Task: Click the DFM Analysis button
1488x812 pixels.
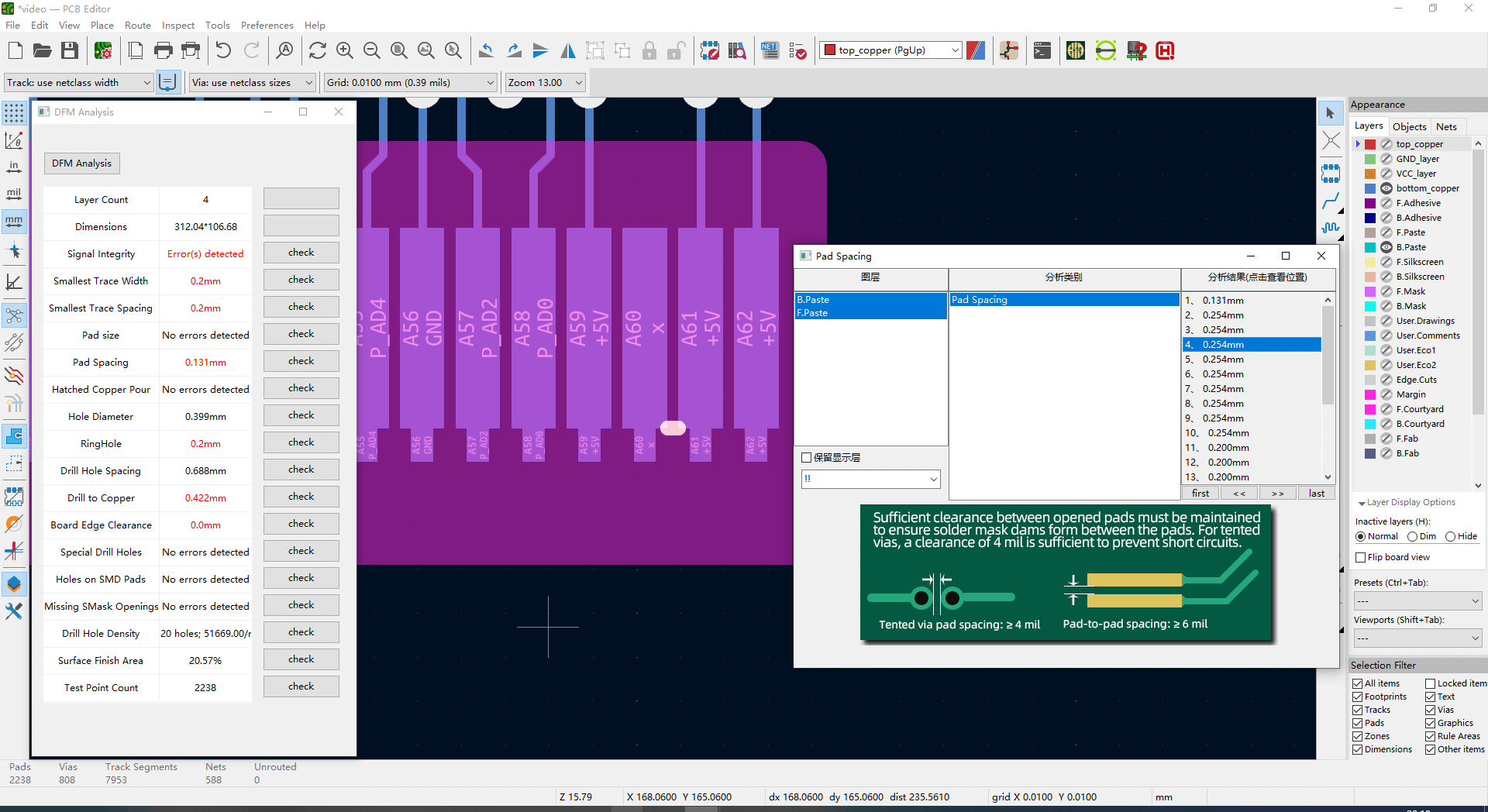Action: click(81, 163)
